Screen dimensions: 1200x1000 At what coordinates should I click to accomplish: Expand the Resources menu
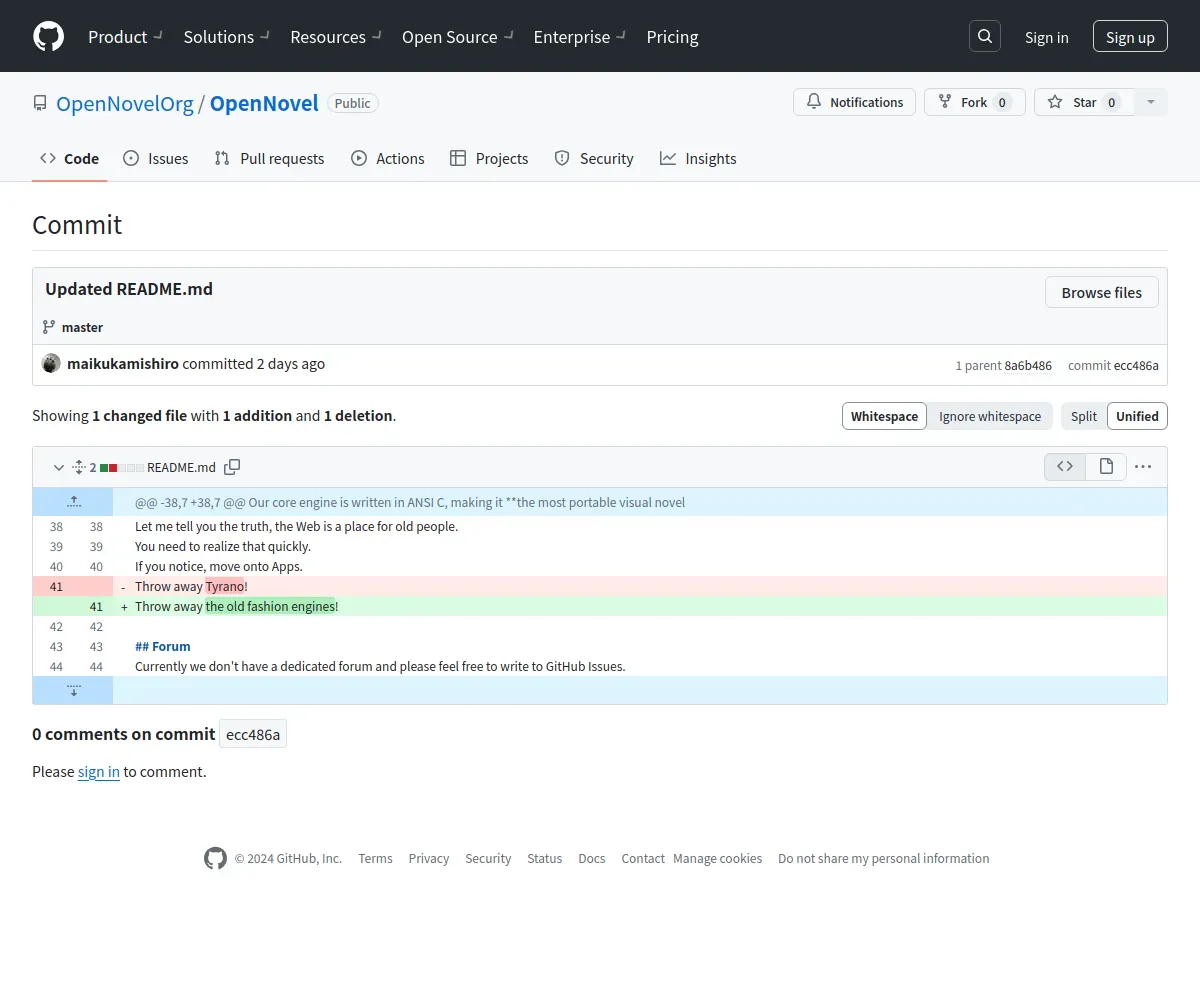pos(336,37)
